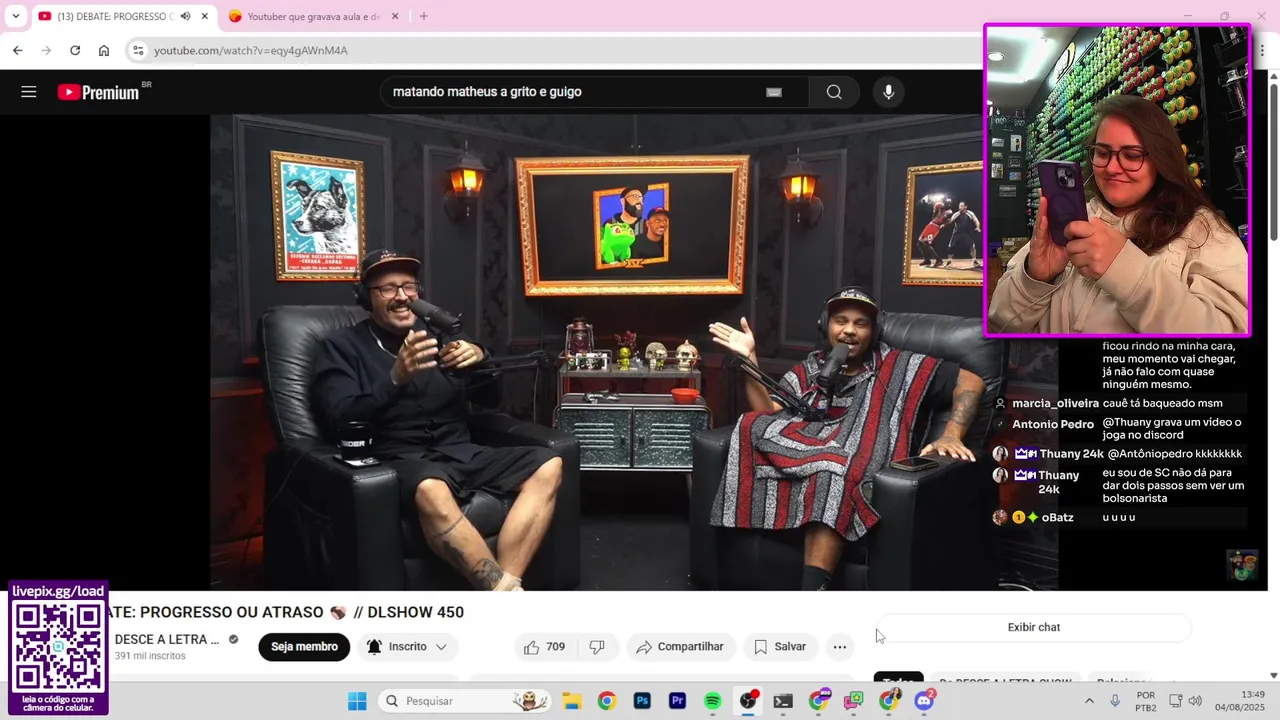Image resolution: width=1280 pixels, height=720 pixels.
Task: Click the youtube.com address bar URL
Action: [251, 50]
